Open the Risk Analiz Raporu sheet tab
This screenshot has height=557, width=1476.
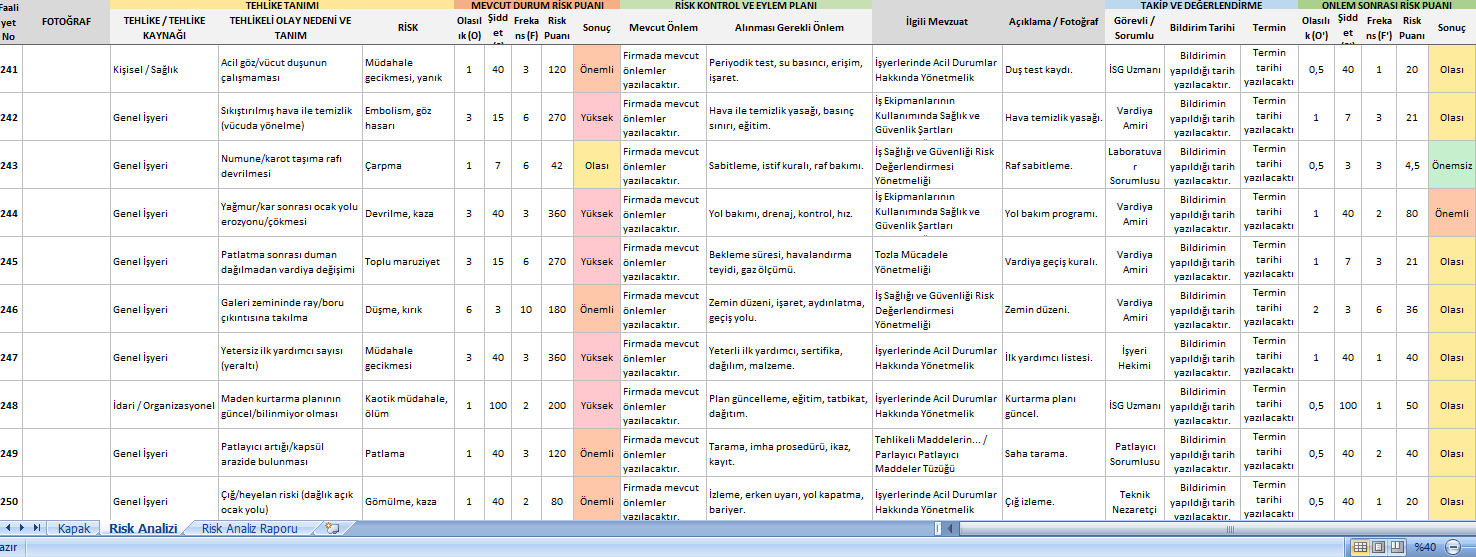click(x=249, y=528)
